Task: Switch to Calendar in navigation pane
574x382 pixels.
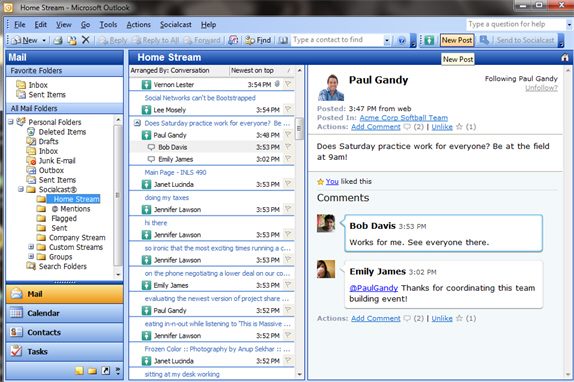Action: 64,313
